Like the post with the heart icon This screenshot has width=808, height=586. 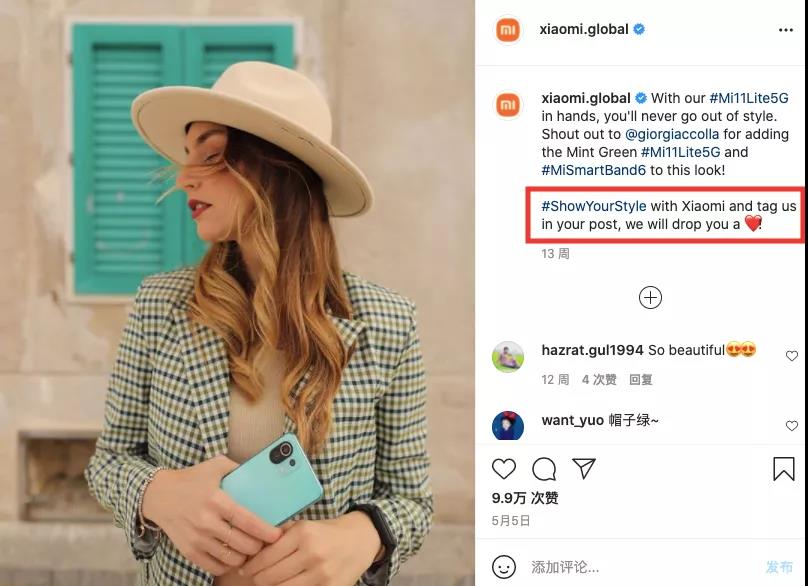(x=504, y=468)
